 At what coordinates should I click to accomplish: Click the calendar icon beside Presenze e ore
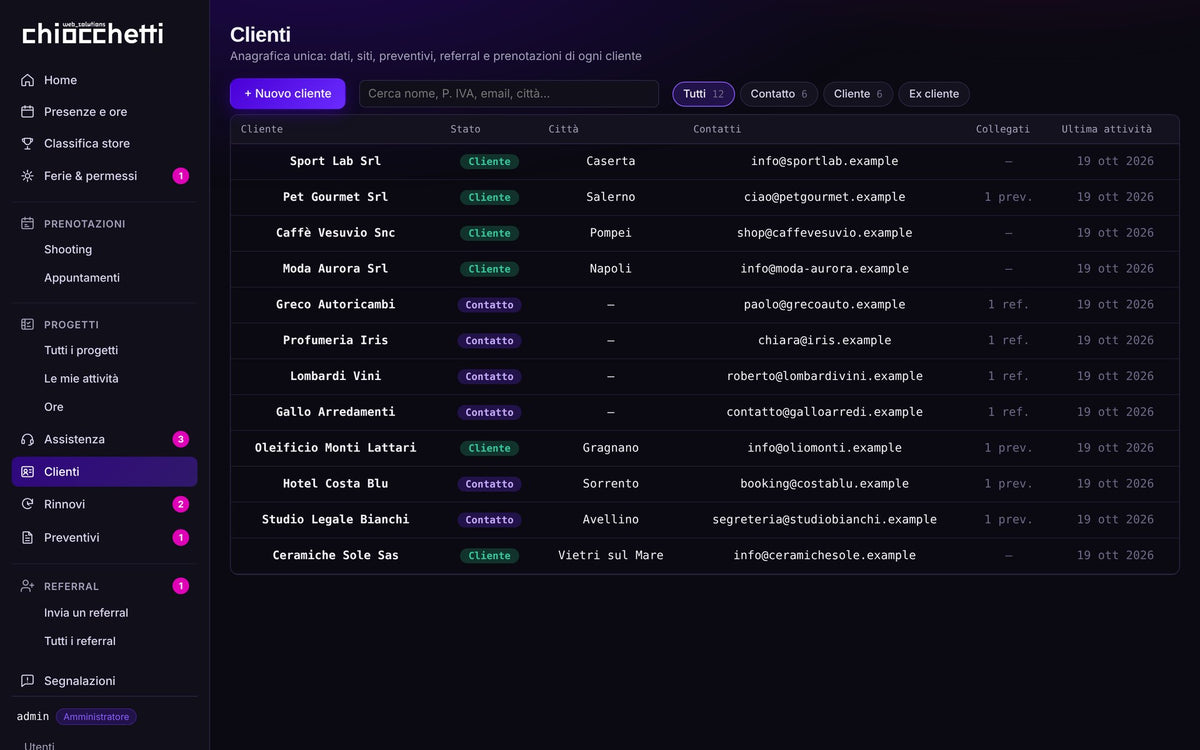(27, 112)
